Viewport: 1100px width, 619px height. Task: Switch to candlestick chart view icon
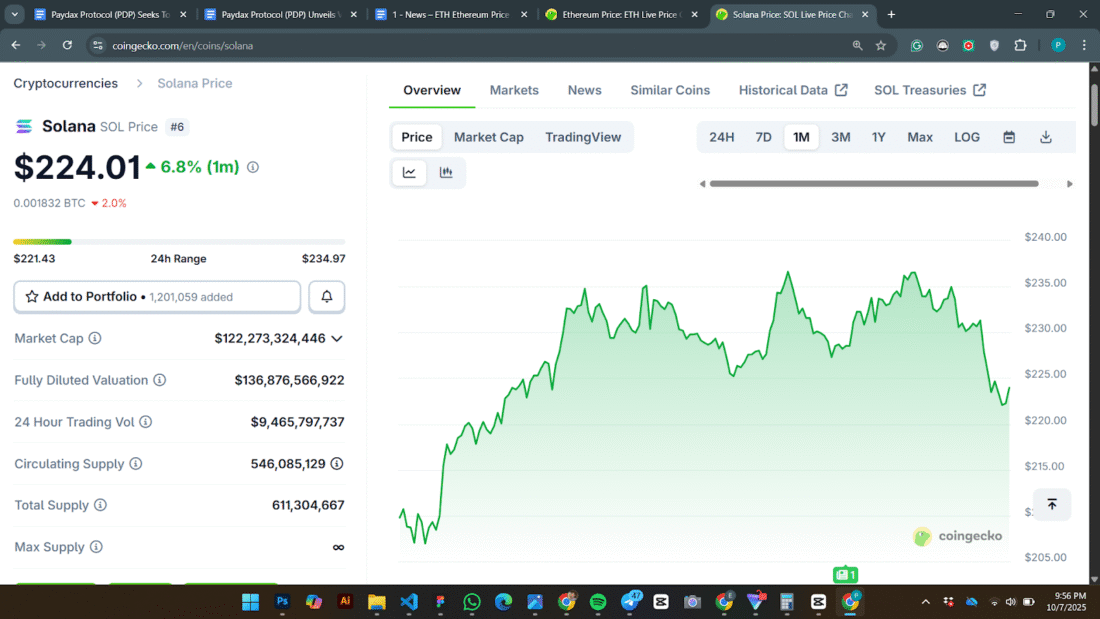coord(446,173)
